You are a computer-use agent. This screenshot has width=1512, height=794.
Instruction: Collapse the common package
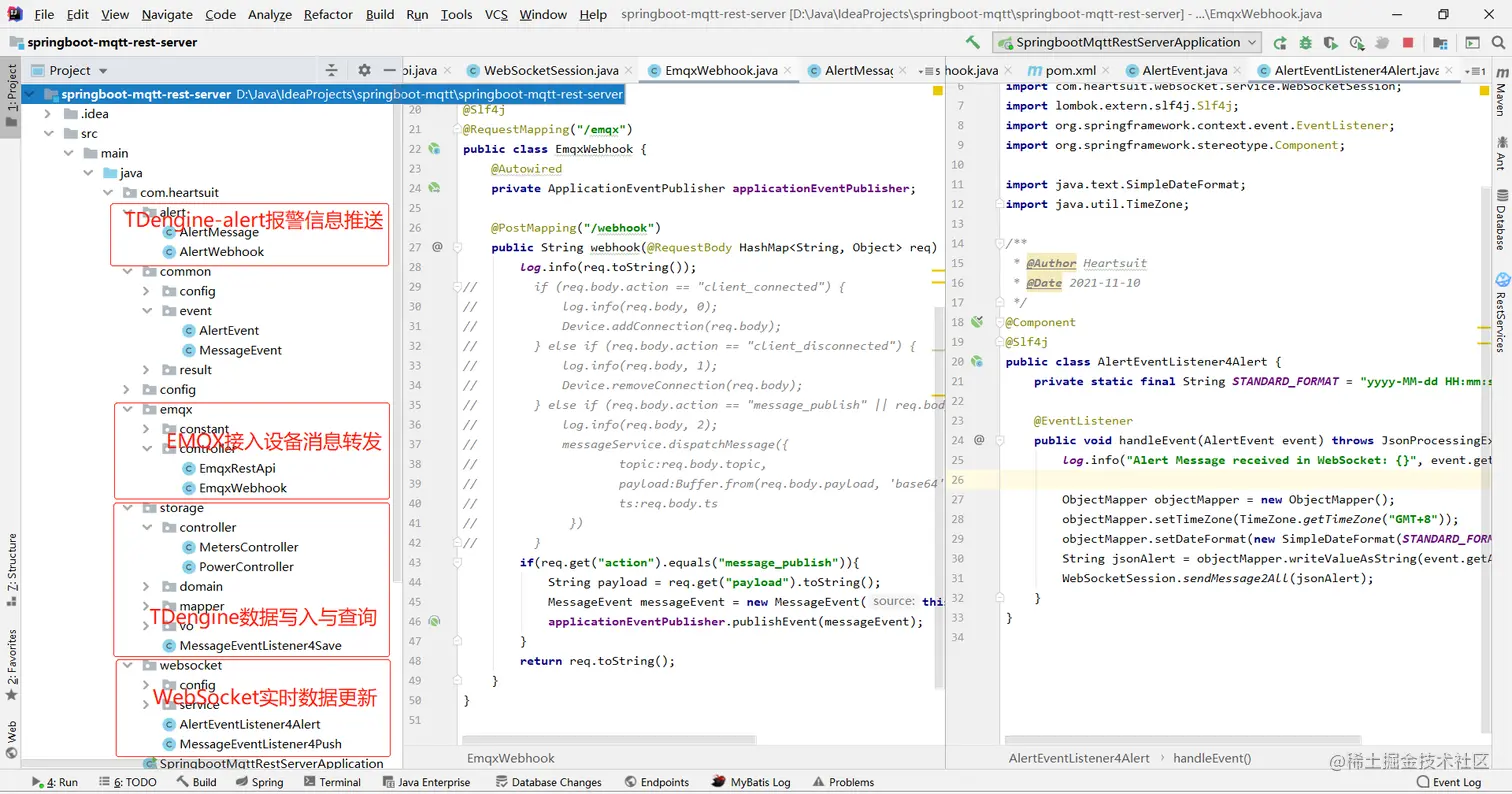[x=128, y=271]
